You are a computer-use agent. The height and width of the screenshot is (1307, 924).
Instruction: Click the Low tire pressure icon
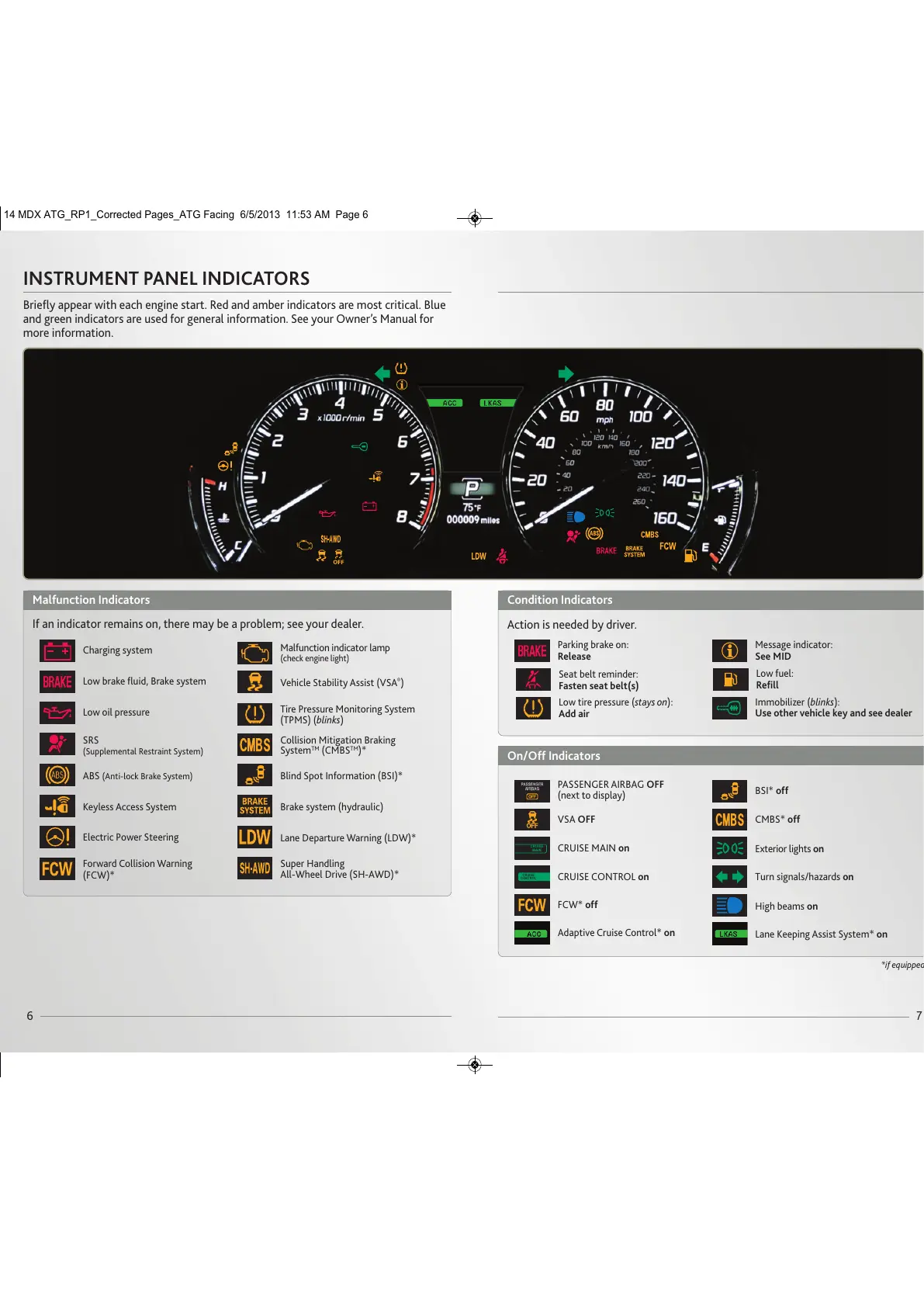(x=532, y=708)
